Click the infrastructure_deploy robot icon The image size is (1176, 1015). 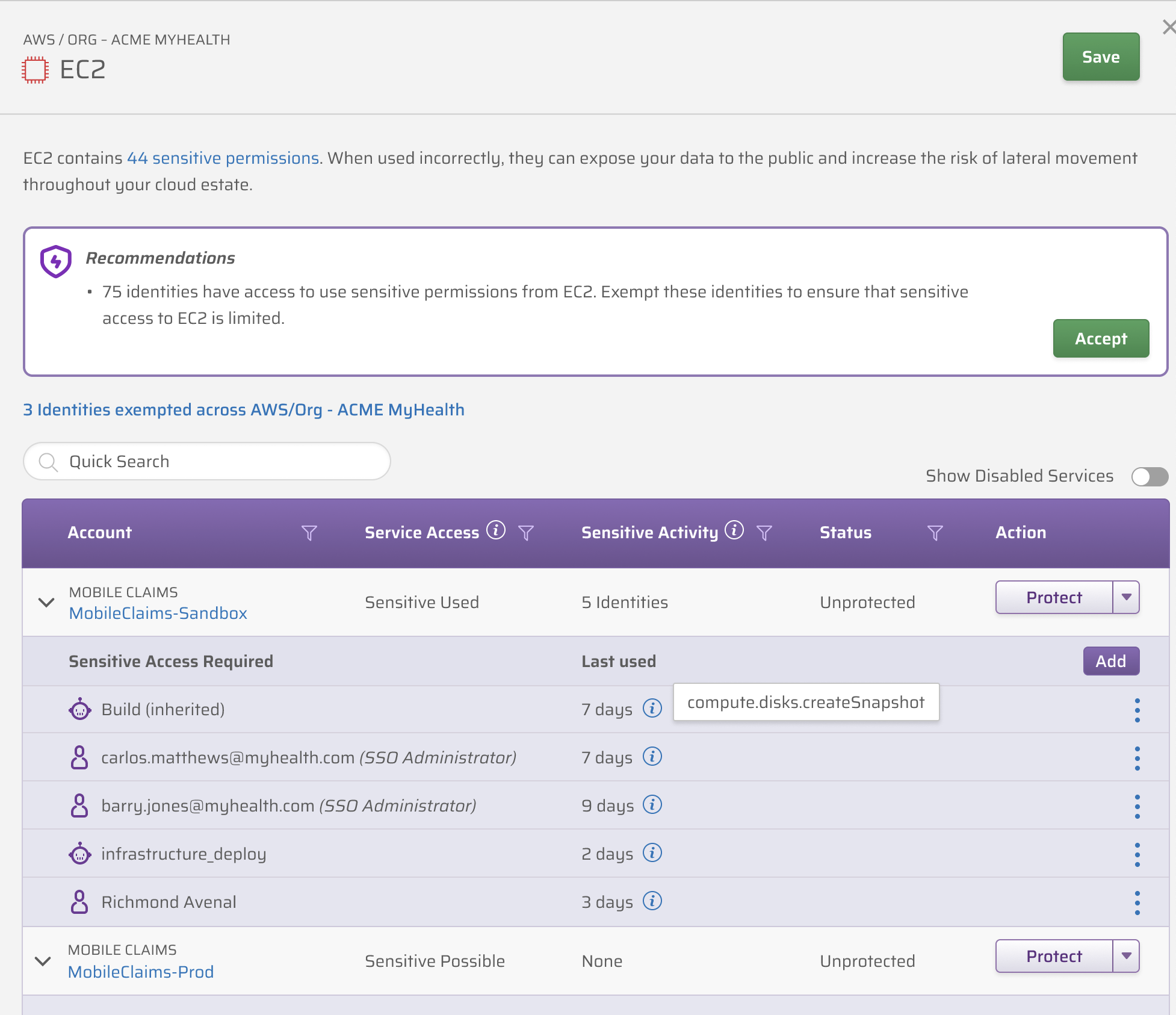point(80,854)
